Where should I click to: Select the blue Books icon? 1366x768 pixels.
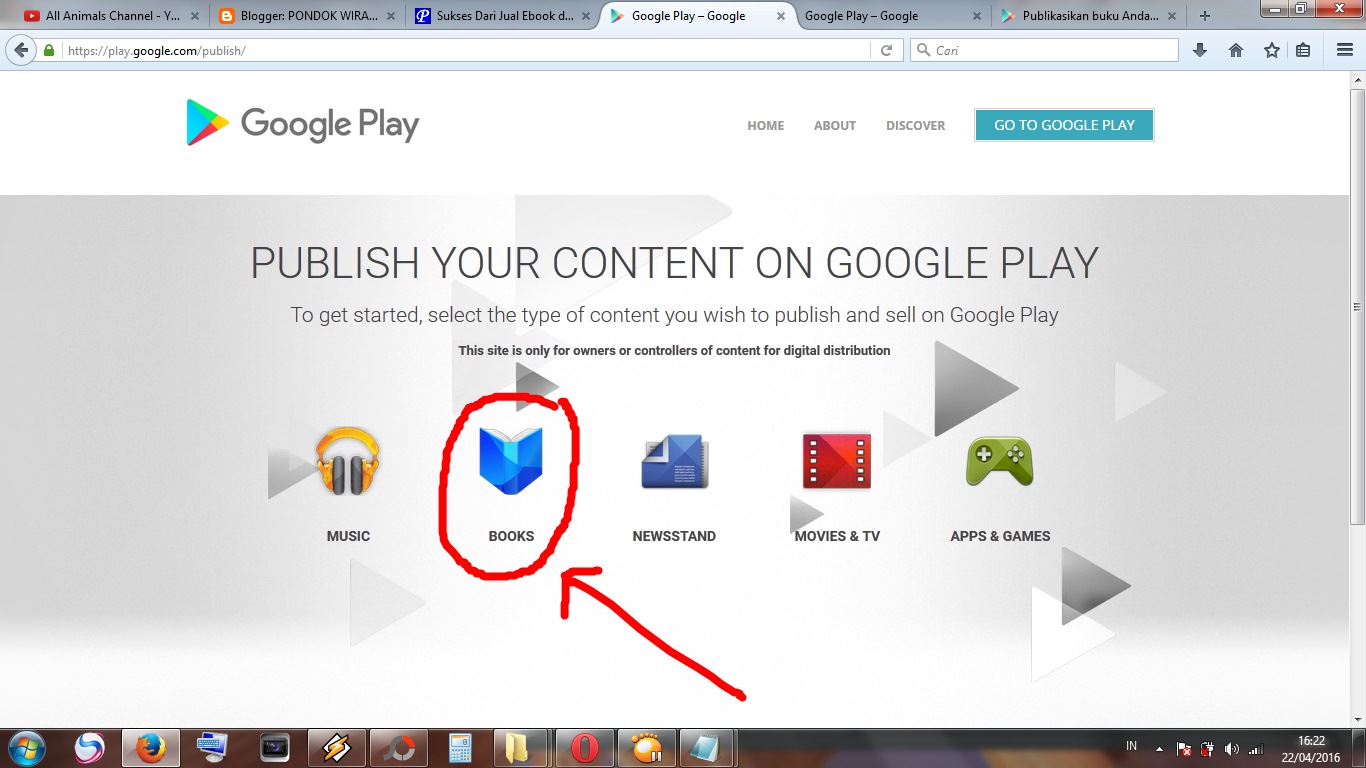(x=511, y=461)
